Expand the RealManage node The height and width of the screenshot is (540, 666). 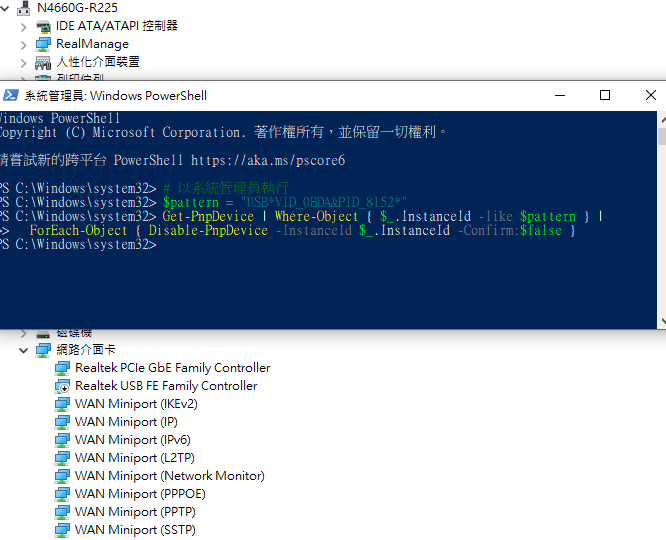pos(24,44)
